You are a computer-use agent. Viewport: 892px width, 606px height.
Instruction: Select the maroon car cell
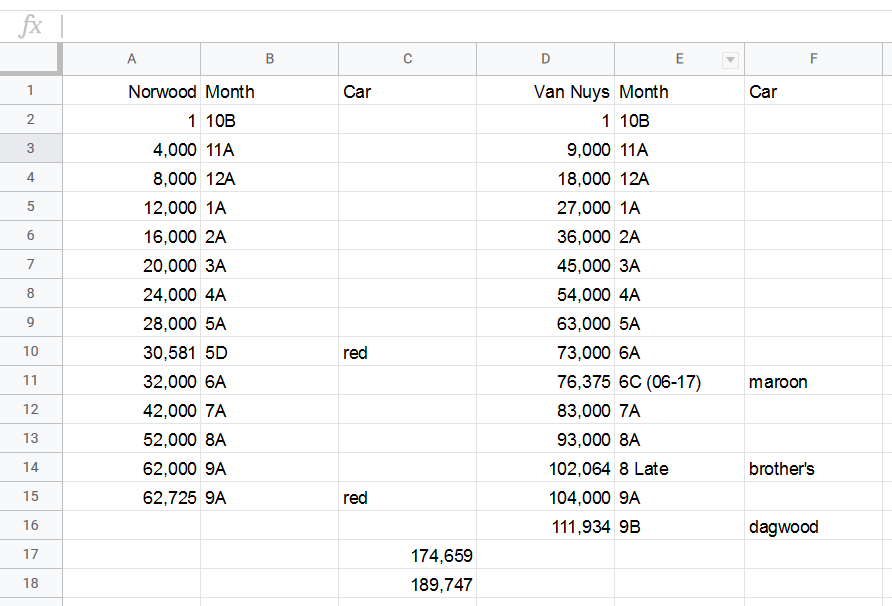813,382
